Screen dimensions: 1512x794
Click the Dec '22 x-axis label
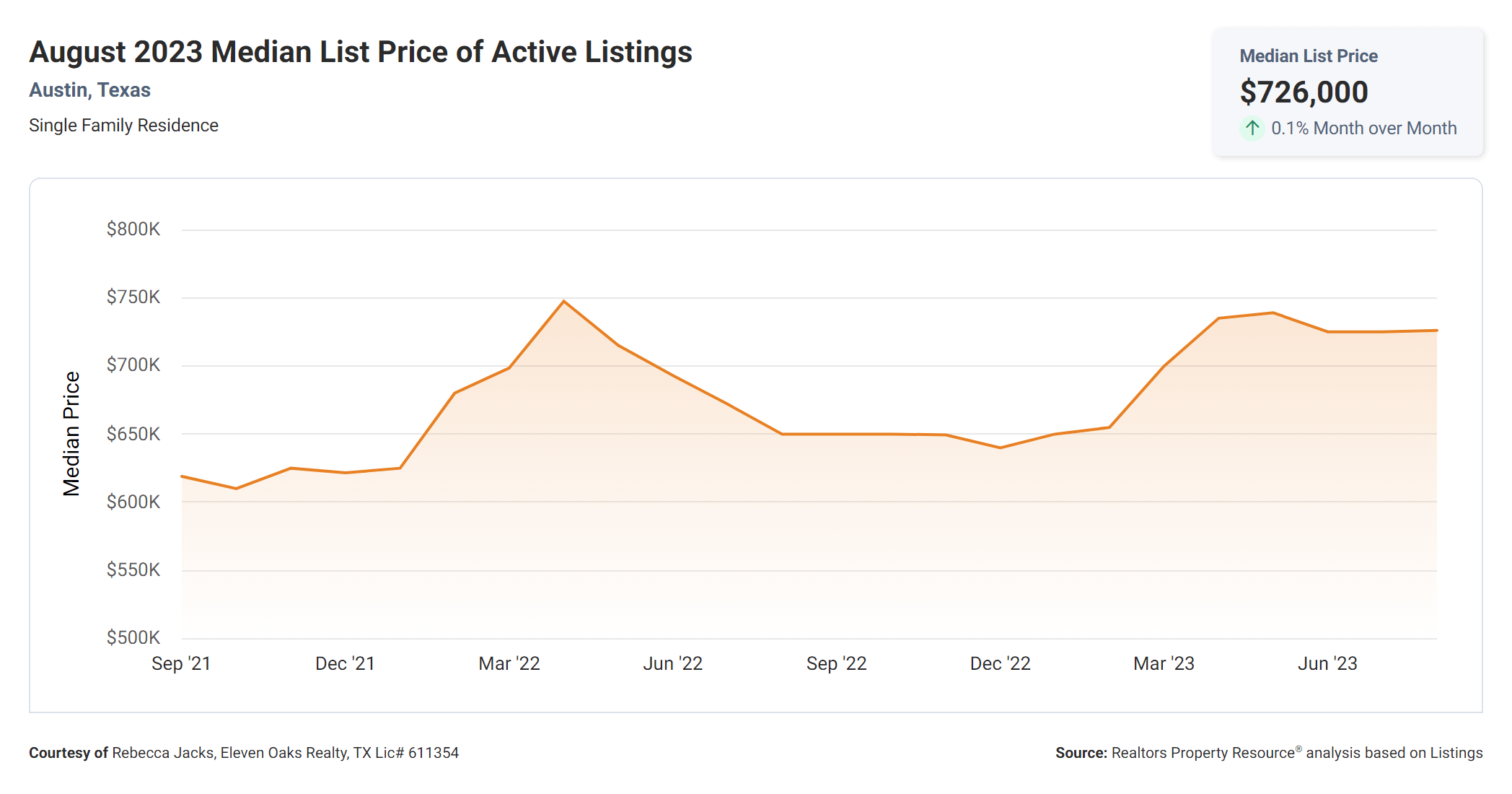[x=1000, y=663]
